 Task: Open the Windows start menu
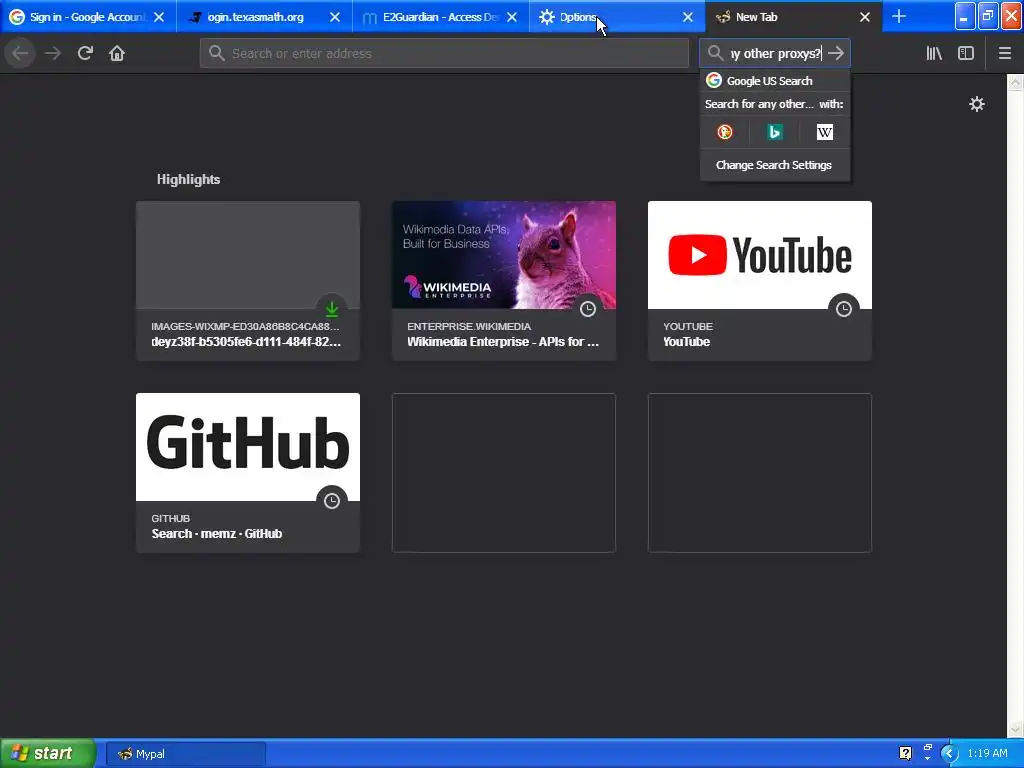(x=48, y=753)
